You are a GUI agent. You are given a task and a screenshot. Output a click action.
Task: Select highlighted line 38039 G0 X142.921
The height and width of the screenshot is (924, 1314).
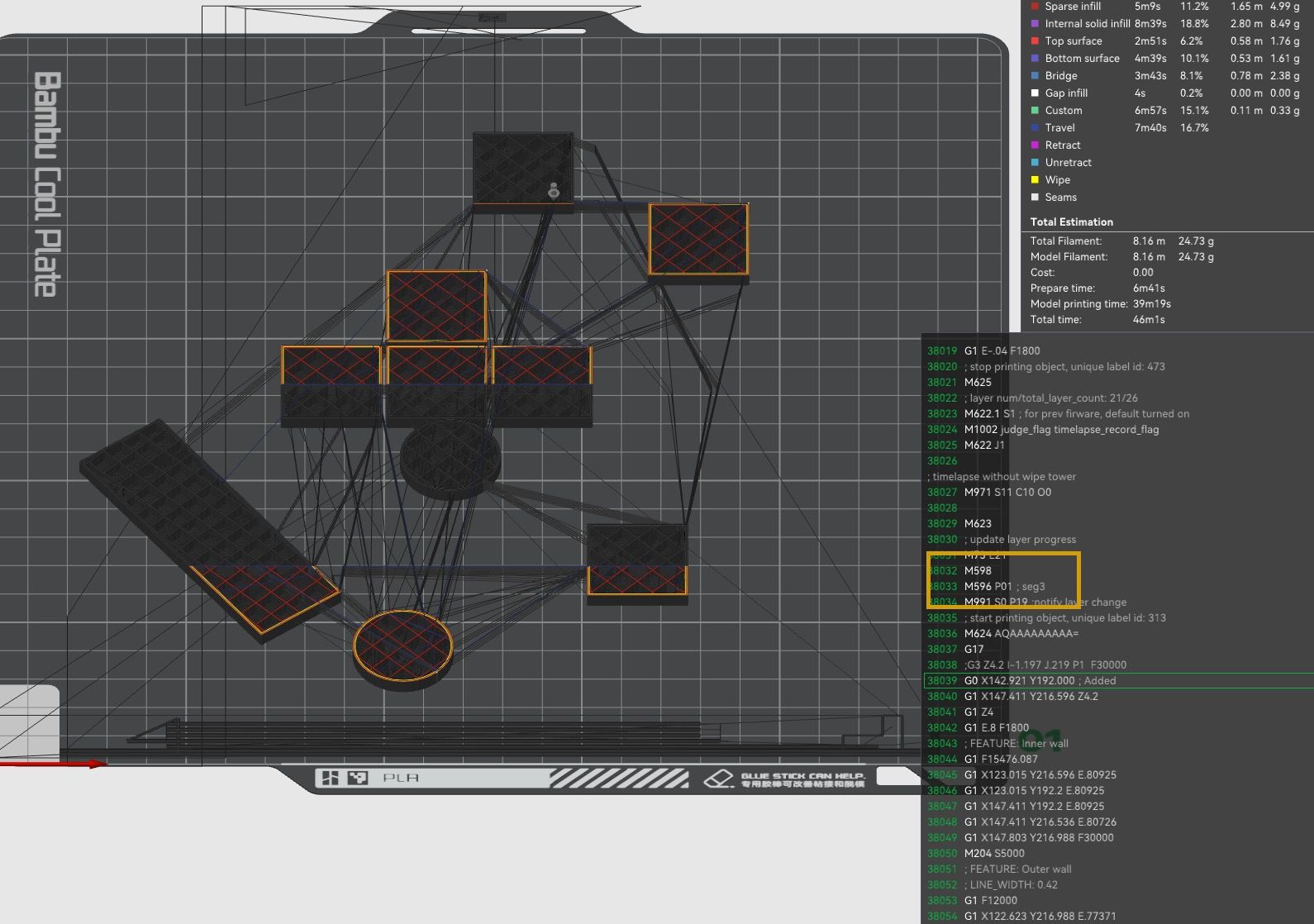[1117, 681]
